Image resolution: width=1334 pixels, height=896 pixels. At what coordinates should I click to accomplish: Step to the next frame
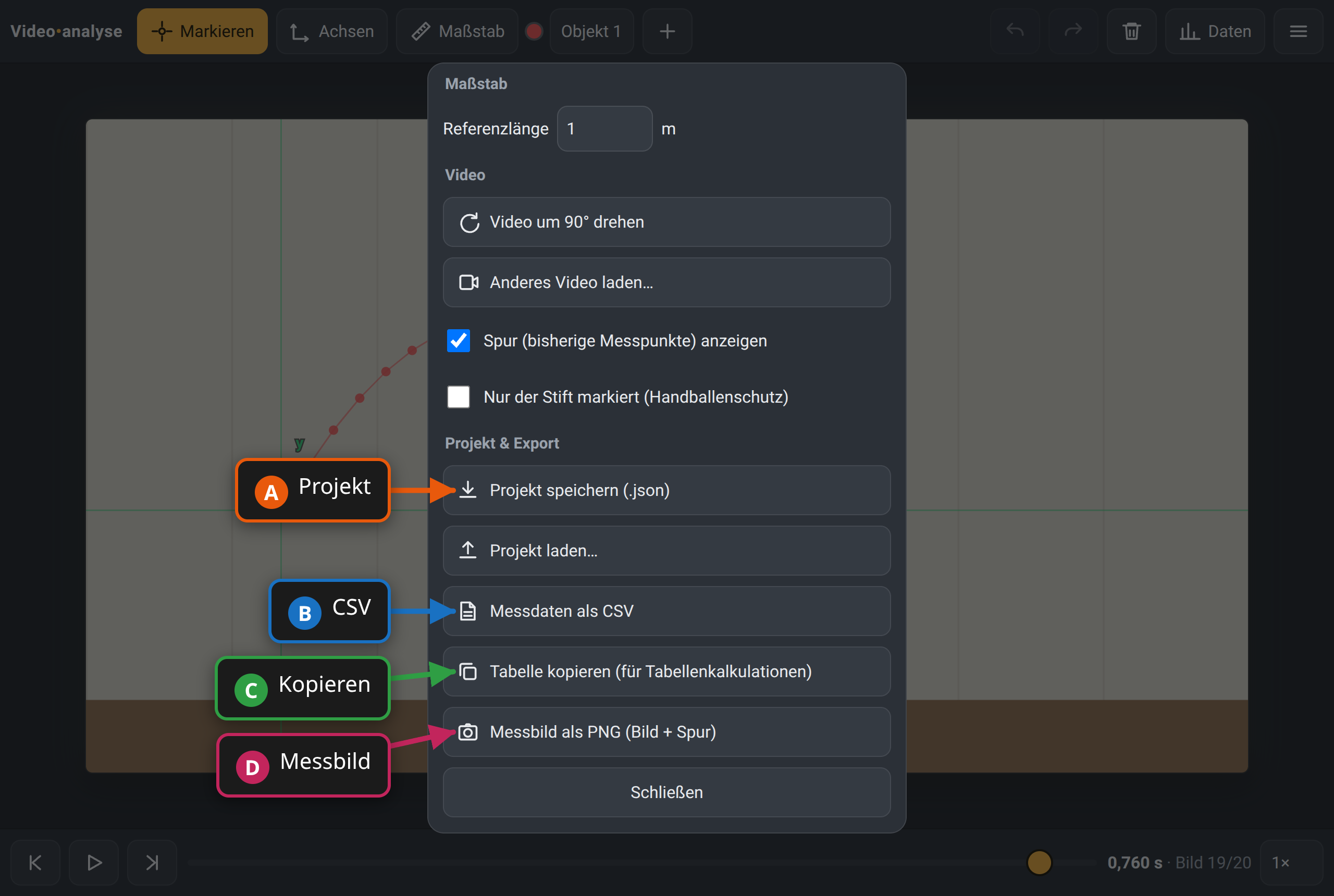[152, 862]
